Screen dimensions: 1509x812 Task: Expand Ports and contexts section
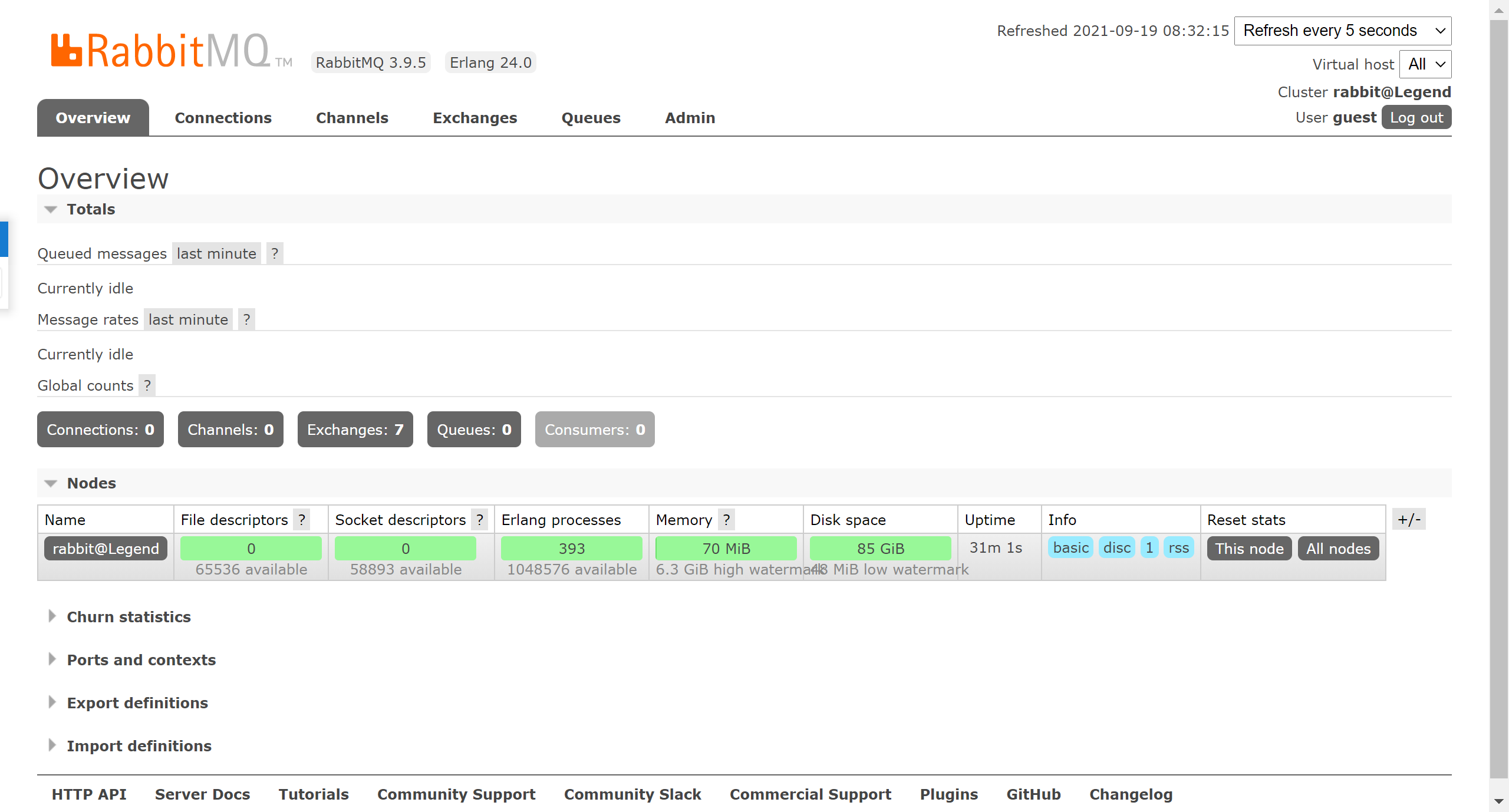pyautogui.click(x=141, y=660)
